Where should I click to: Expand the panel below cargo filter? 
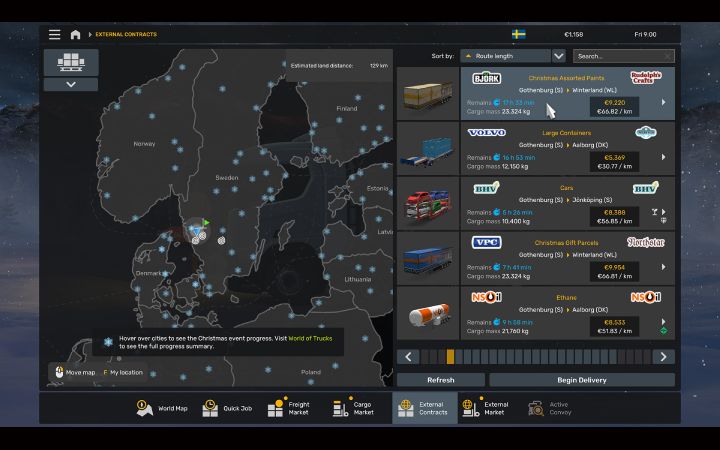(x=70, y=85)
